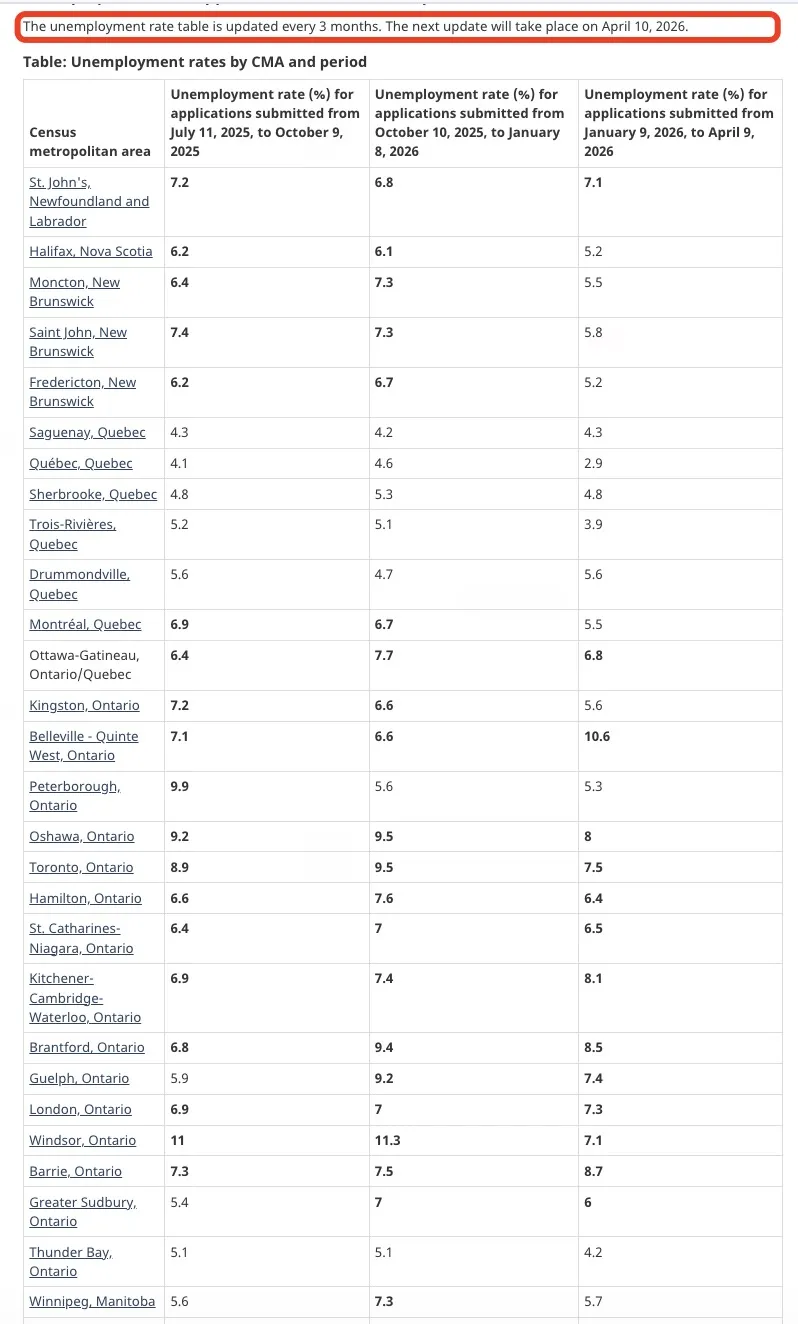Click the Halifax, Nova Scotia link
798x1324 pixels.
(x=91, y=251)
